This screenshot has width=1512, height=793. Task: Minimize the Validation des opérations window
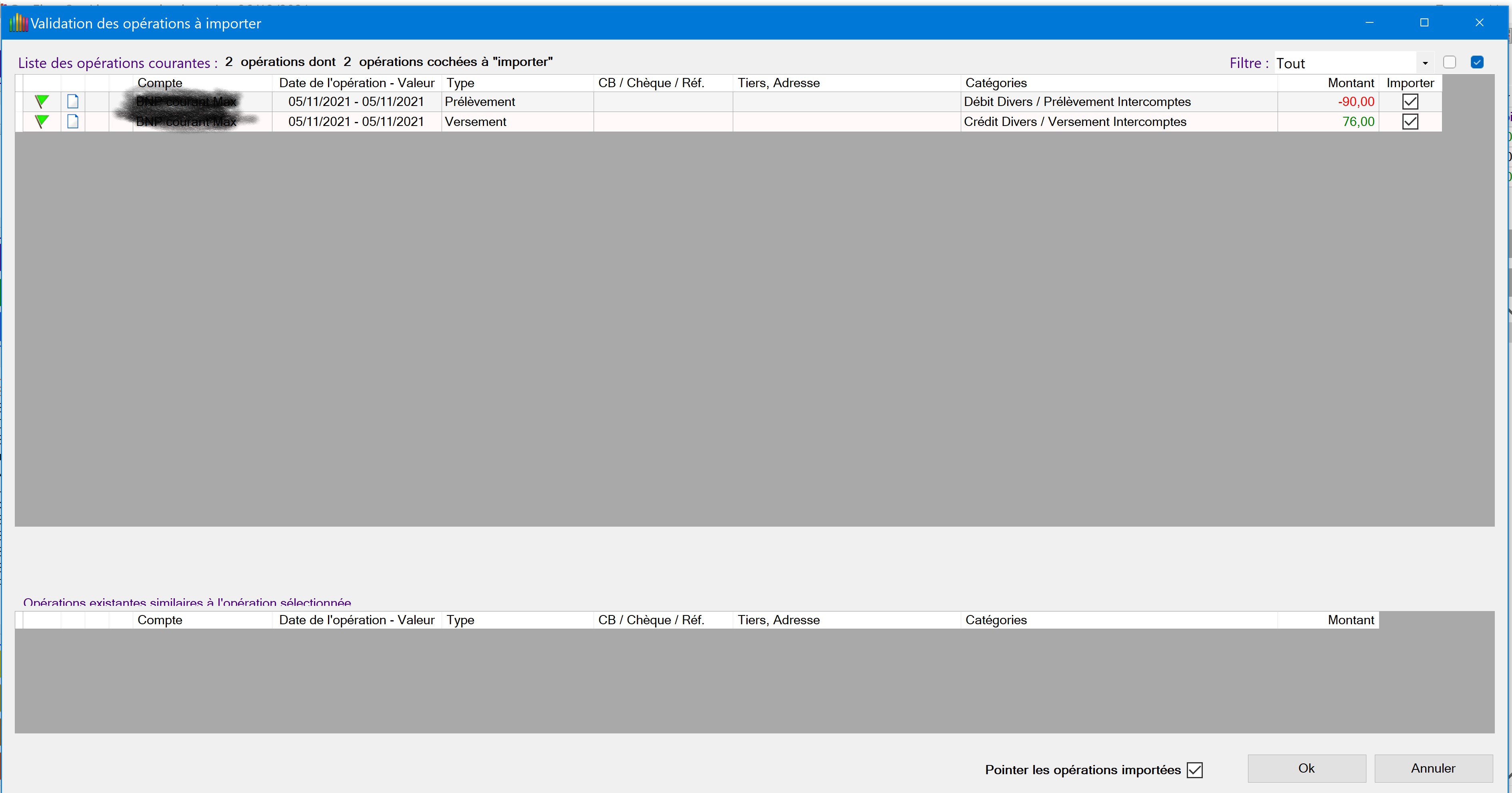[x=1369, y=22]
